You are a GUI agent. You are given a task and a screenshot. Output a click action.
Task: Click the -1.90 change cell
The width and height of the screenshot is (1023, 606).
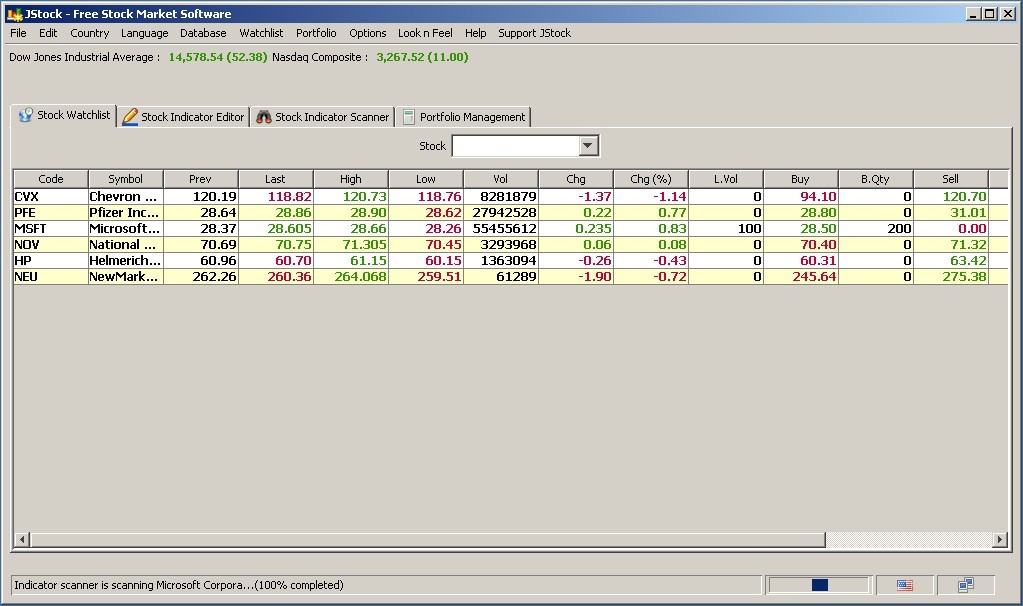[x=575, y=277]
